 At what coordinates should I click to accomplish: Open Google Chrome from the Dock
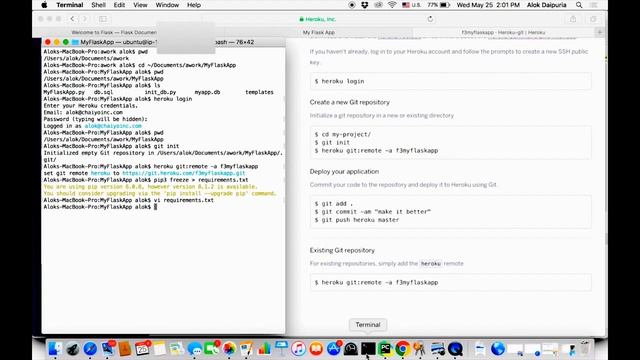[x=402, y=349]
